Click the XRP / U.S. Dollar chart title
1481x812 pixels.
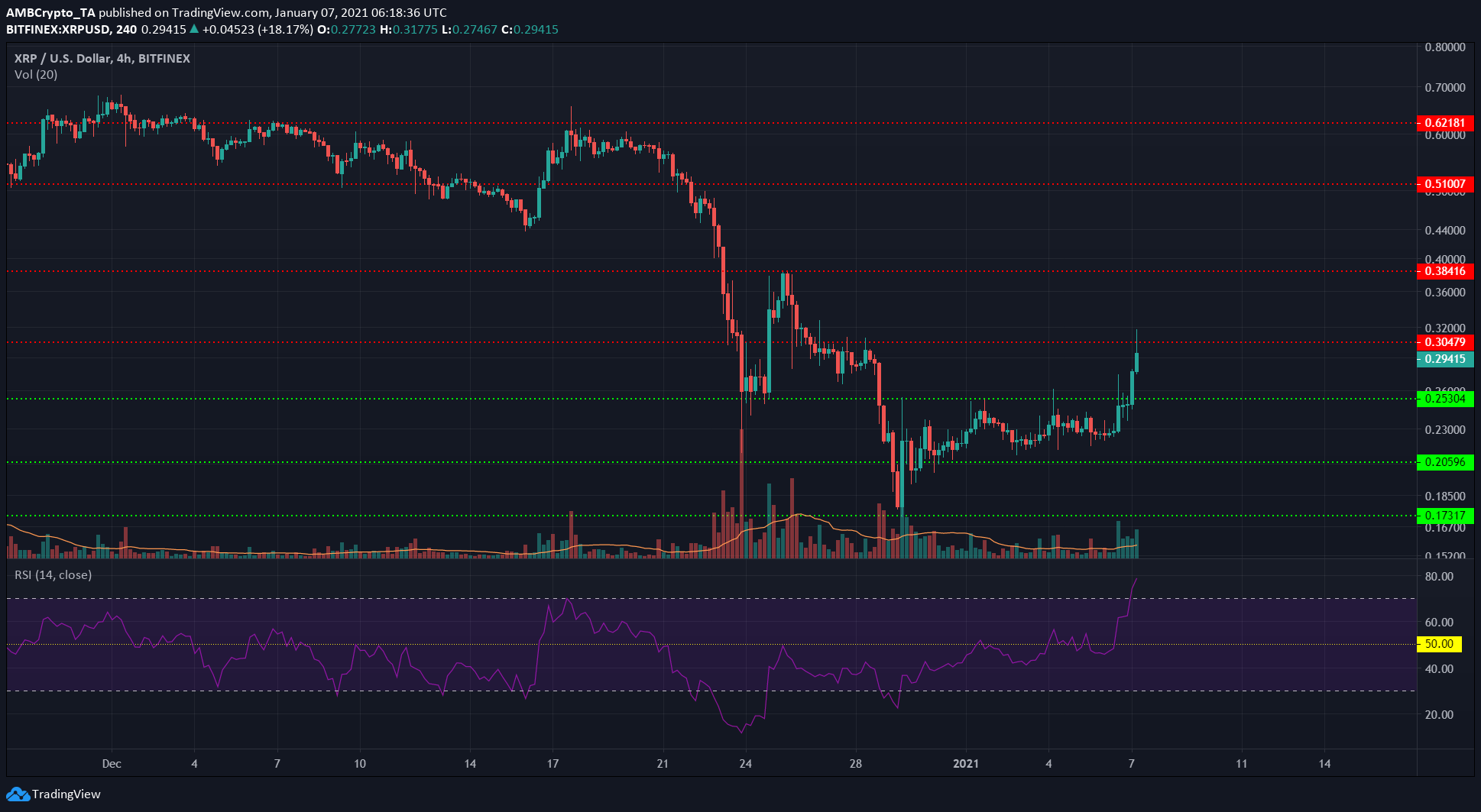click(102, 58)
